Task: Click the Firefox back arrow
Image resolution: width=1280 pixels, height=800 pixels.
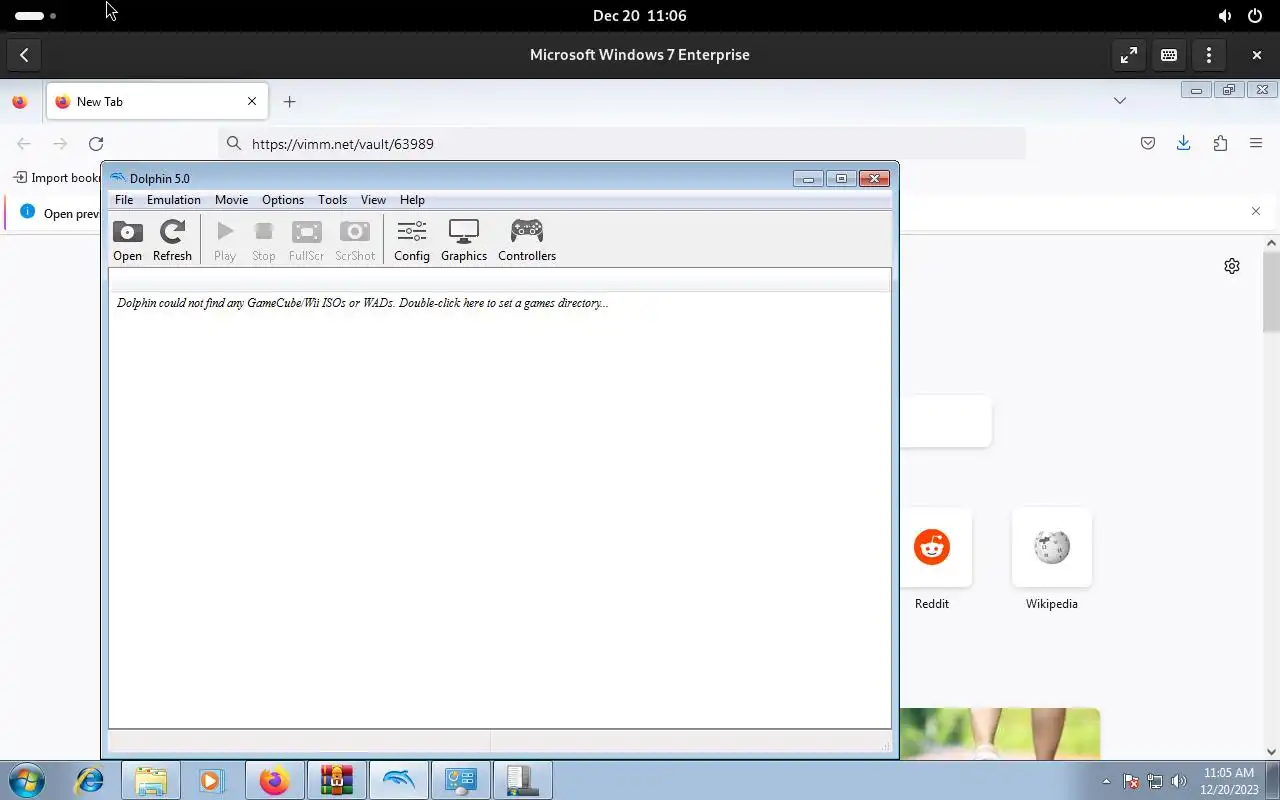Action: click(24, 144)
